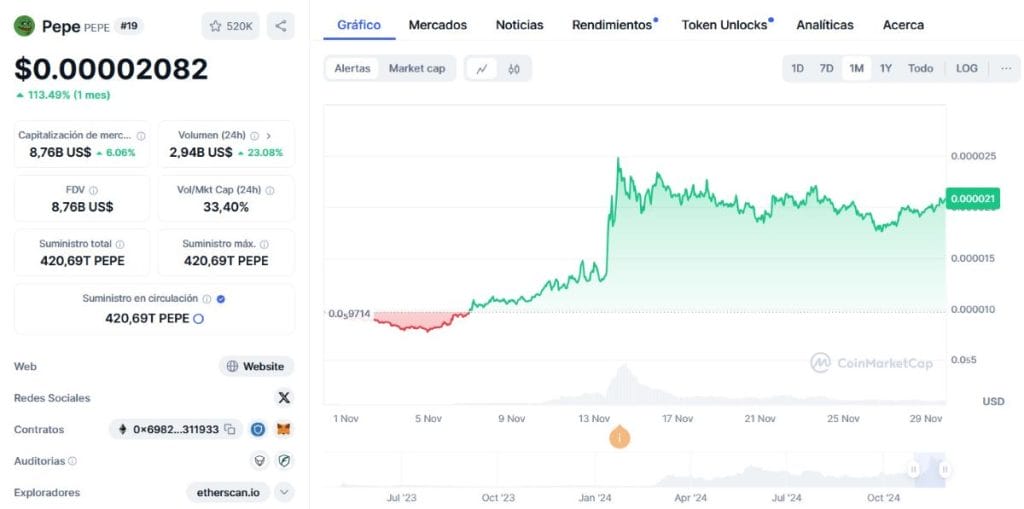Open info icon next to Capitalización de mercado

tap(141, 136)
